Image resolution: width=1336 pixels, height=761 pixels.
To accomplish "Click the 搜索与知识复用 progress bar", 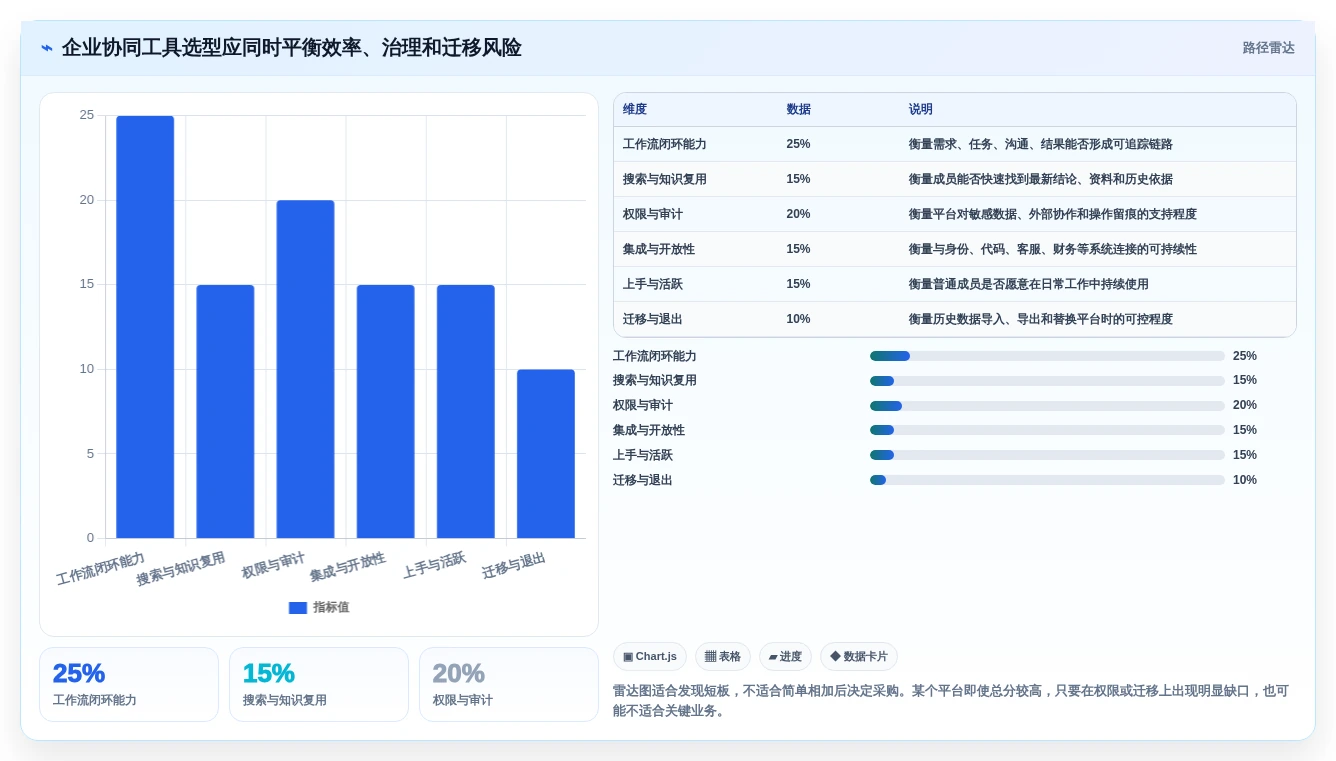I will [1047, 381].
